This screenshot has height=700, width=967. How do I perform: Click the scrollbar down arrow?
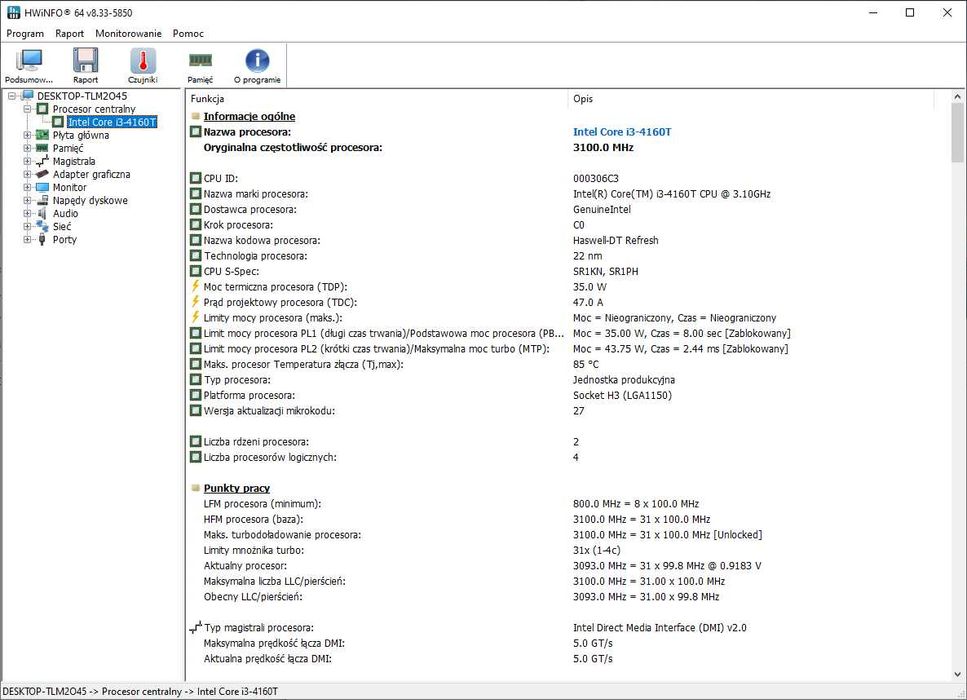[957, 674]
